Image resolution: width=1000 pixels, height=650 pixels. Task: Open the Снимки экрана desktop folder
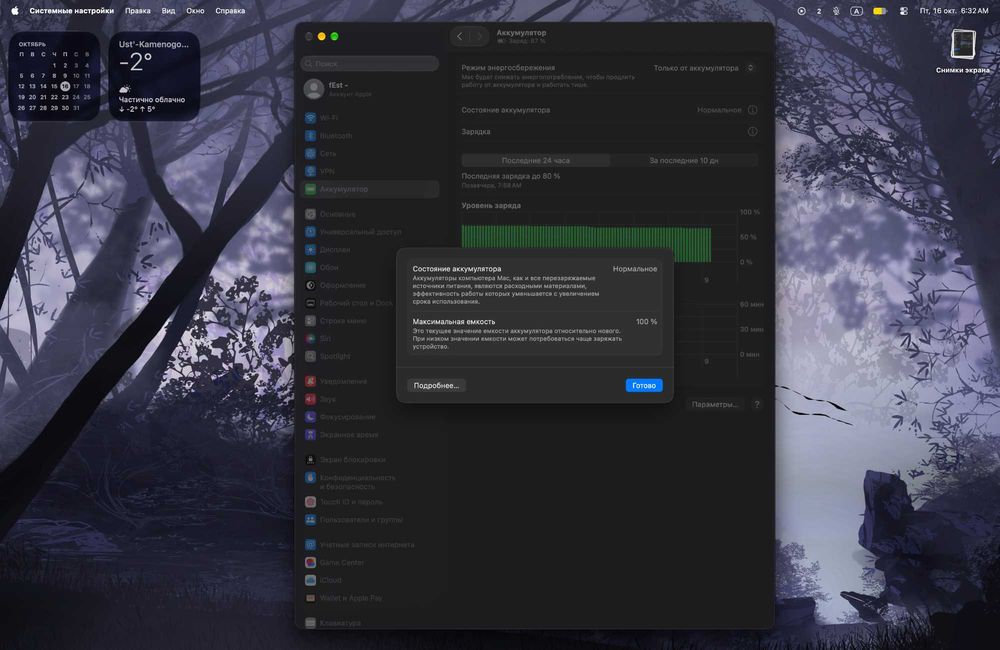[962, 51]
